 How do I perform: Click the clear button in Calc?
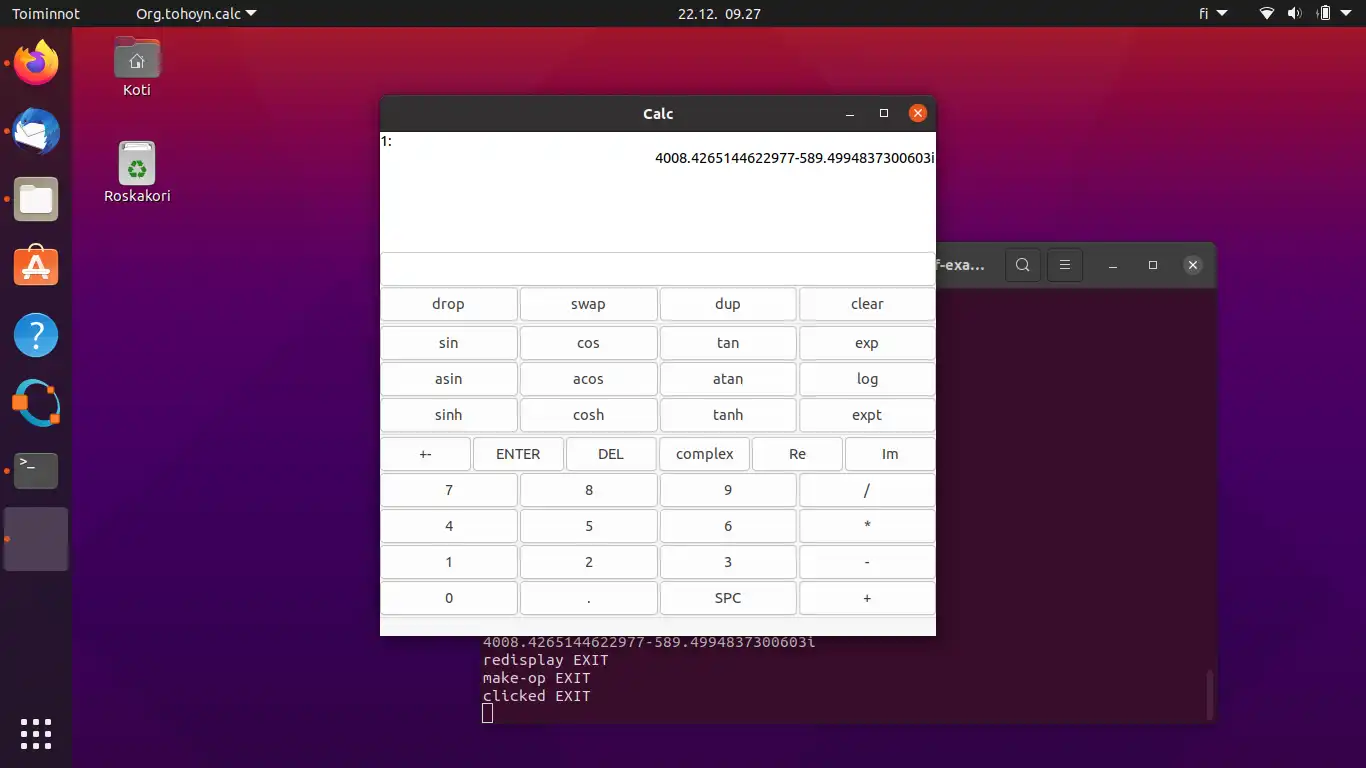(867, 304)
